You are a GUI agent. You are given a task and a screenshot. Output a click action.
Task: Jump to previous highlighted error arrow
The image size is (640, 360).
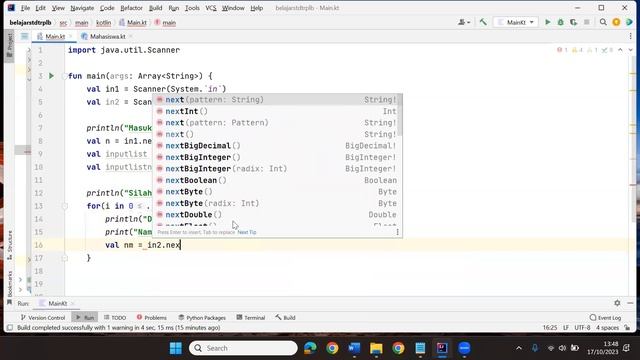point(620,50)
